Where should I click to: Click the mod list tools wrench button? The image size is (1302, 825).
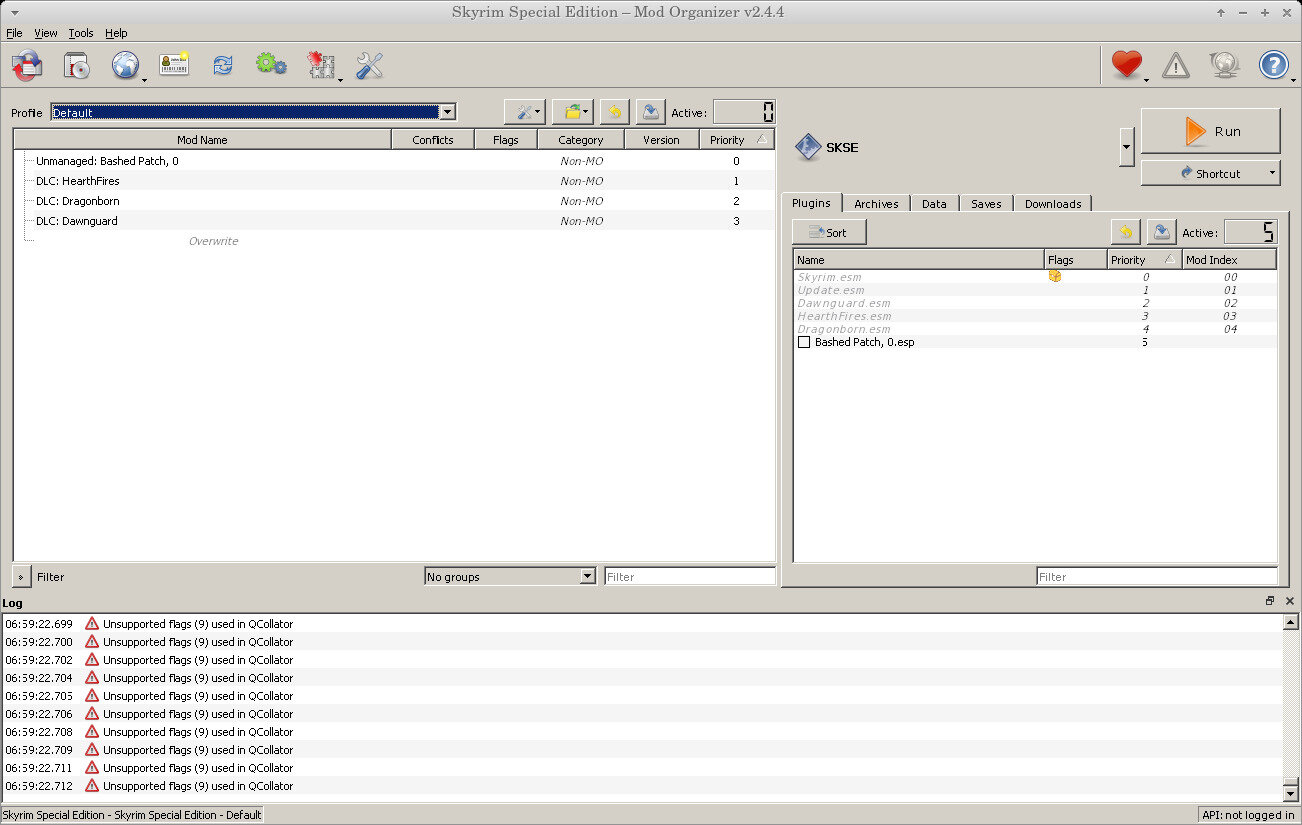pos(524,112)
